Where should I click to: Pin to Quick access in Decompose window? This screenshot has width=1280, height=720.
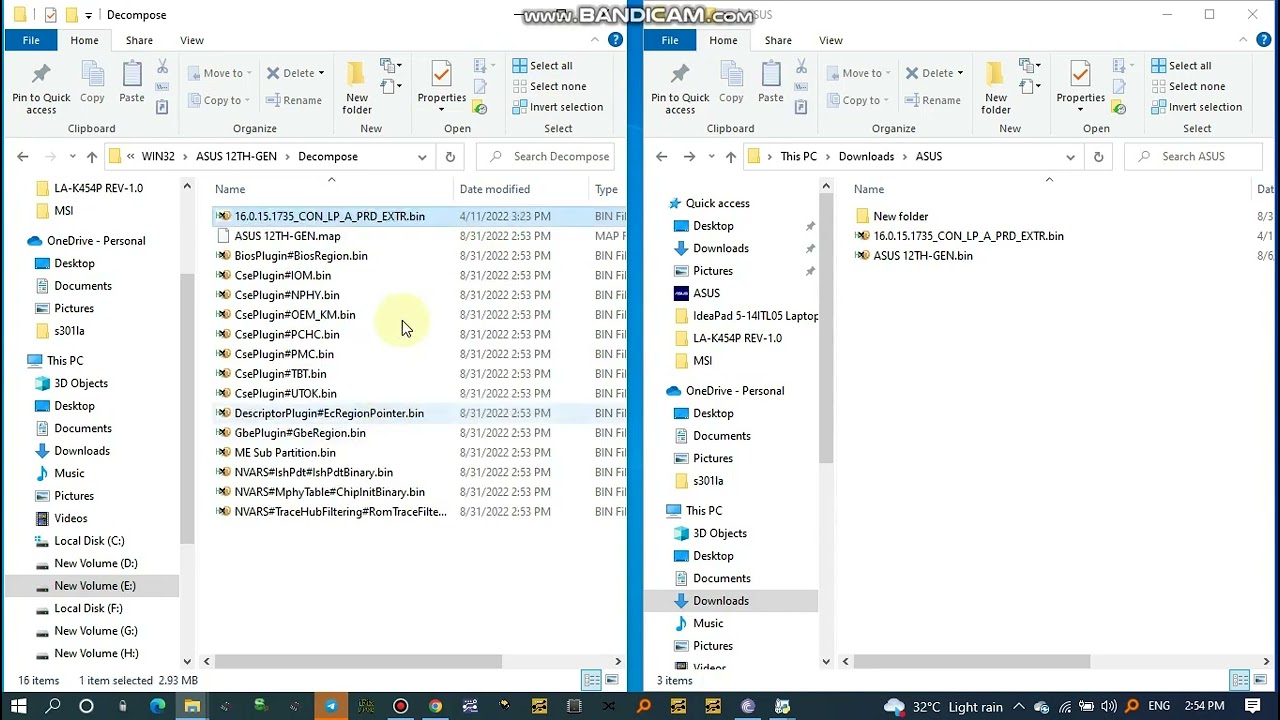click(41, 87)
